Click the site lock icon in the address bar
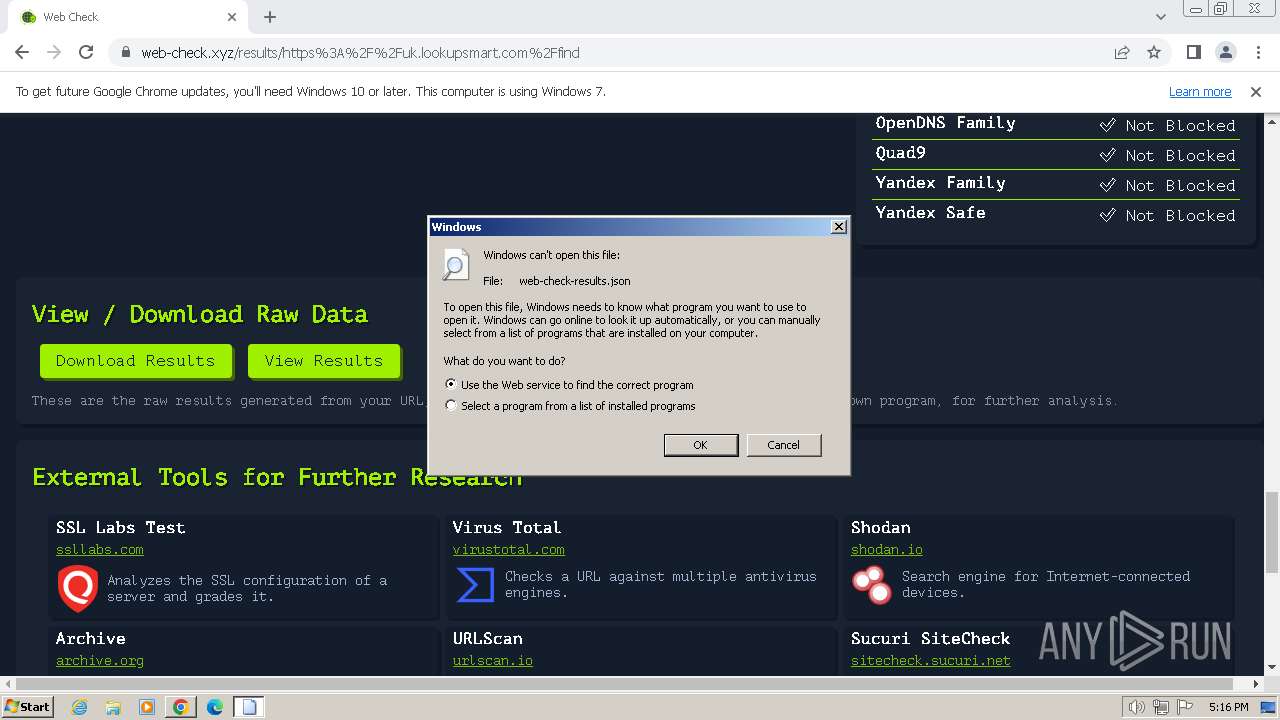1280x720 pixels. tap(125, 53)
